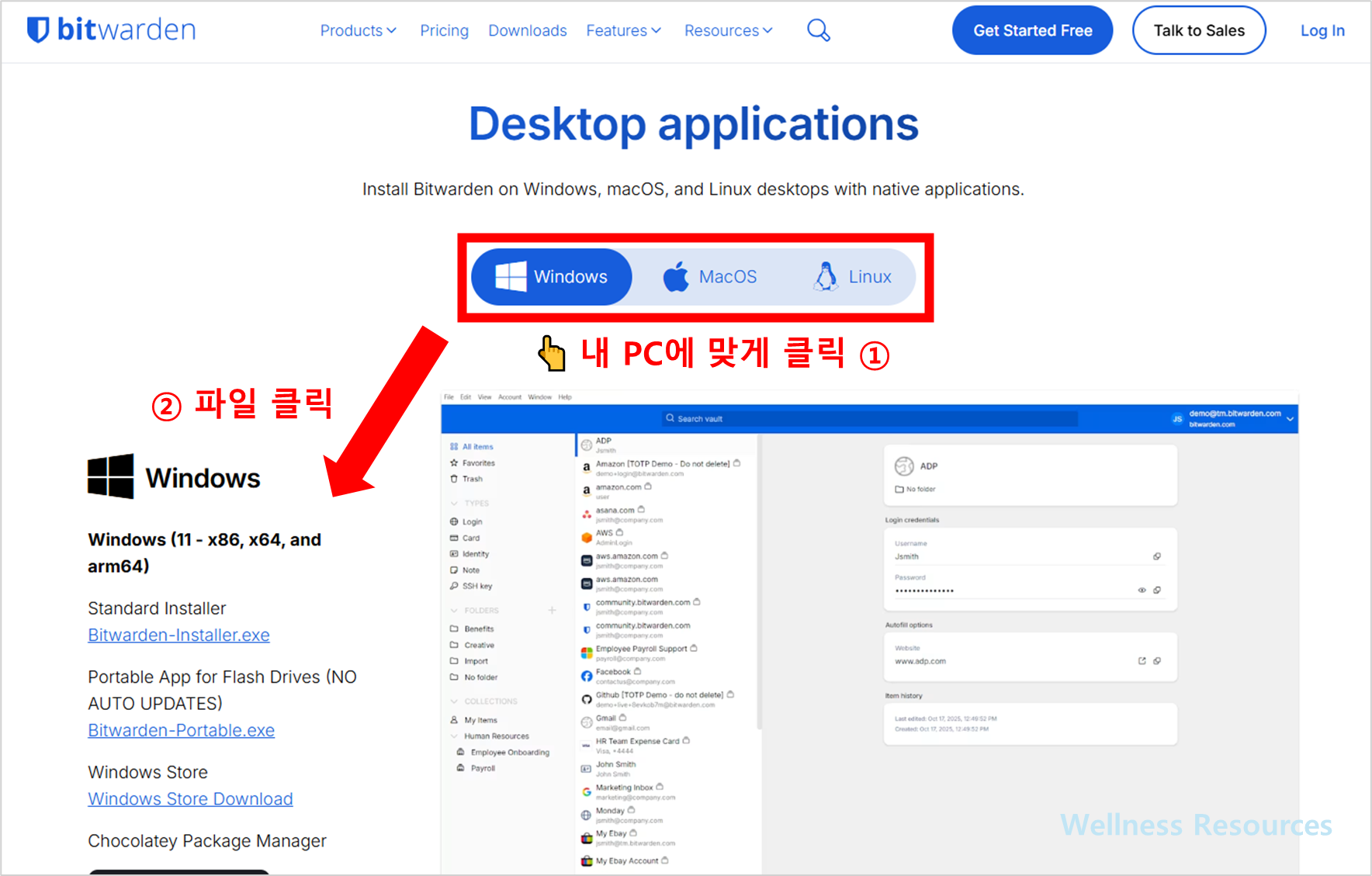This screenshot has width=1372, height=876.
Task: Click the Bitwarden desktop app preview image
Action: (869, 632)
